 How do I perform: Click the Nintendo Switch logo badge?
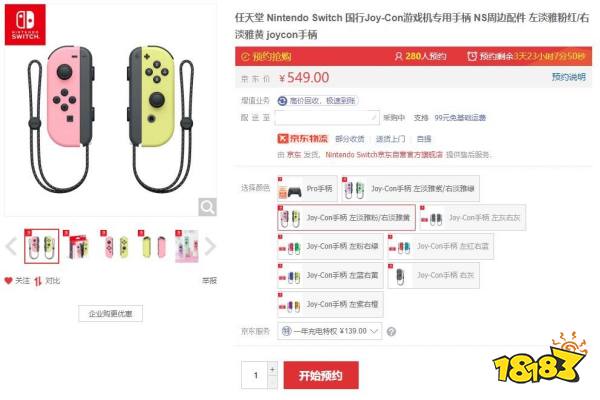point(25,25)
